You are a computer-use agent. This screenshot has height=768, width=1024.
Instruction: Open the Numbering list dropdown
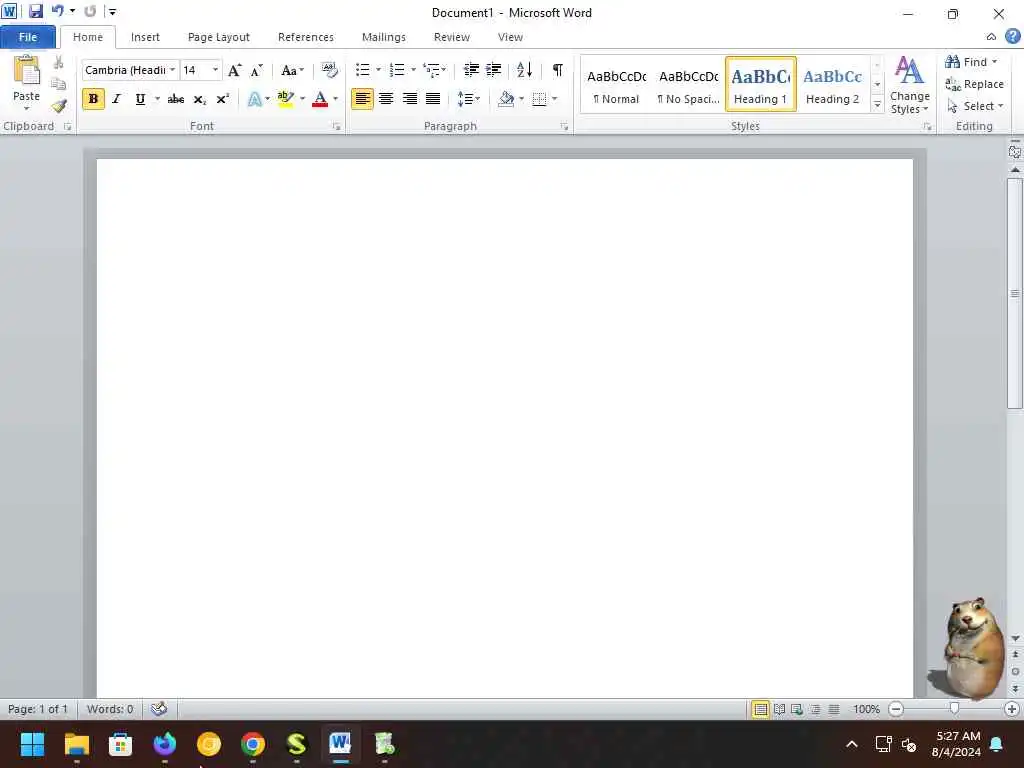tap(413, 70)
